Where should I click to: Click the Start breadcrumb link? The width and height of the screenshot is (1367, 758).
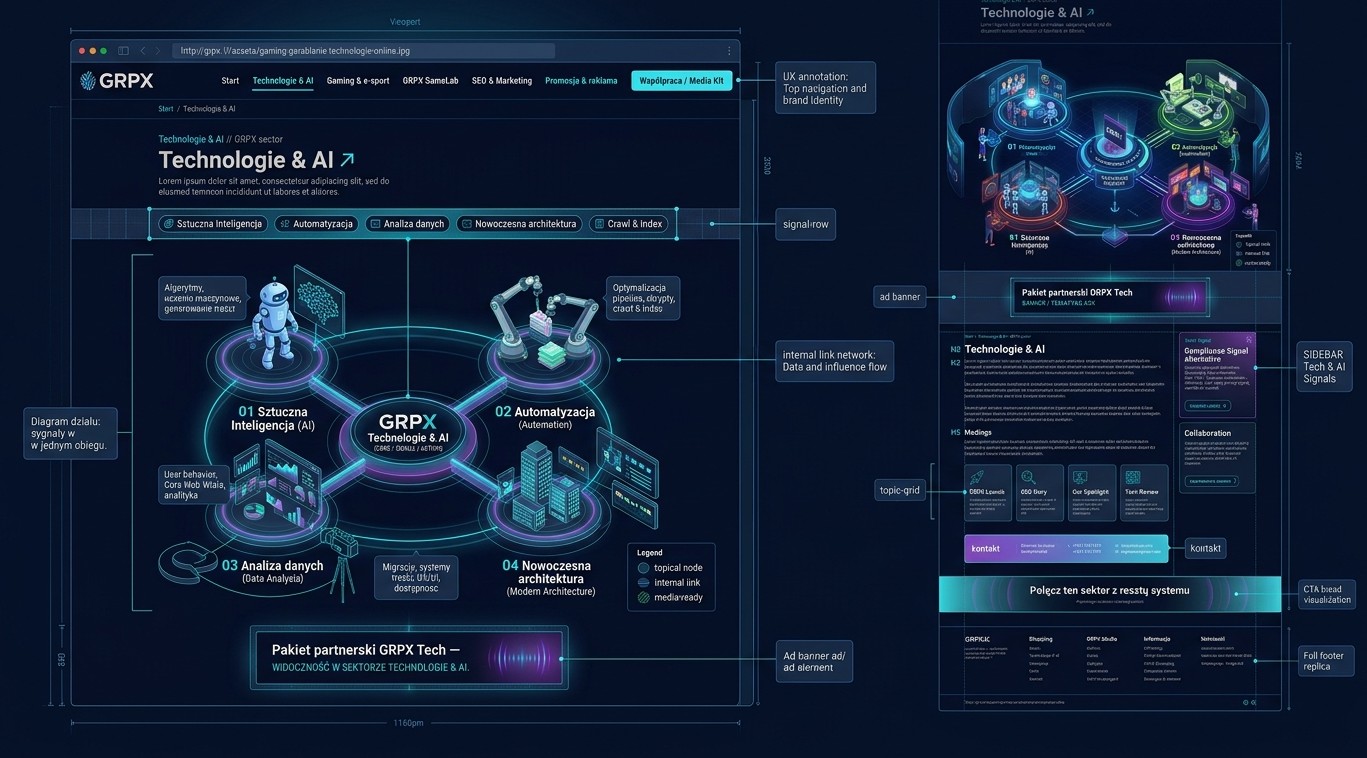click(165, 109)
